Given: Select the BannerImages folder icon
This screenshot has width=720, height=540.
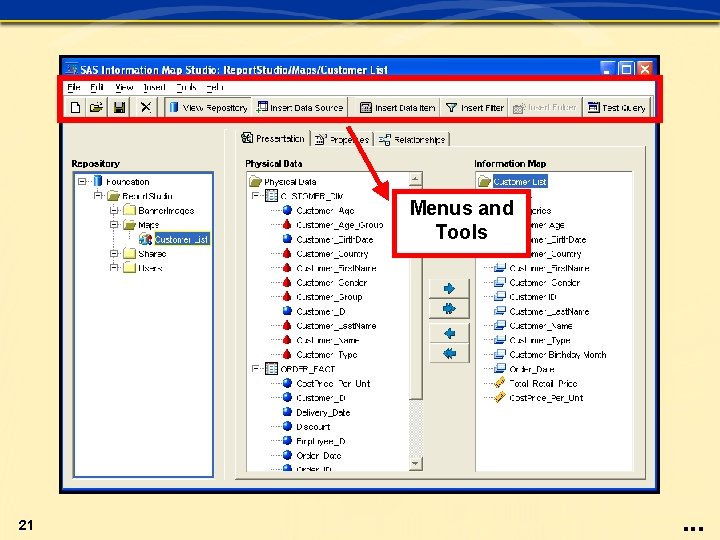Looking at the screenshot, I should tap(130, 210).
